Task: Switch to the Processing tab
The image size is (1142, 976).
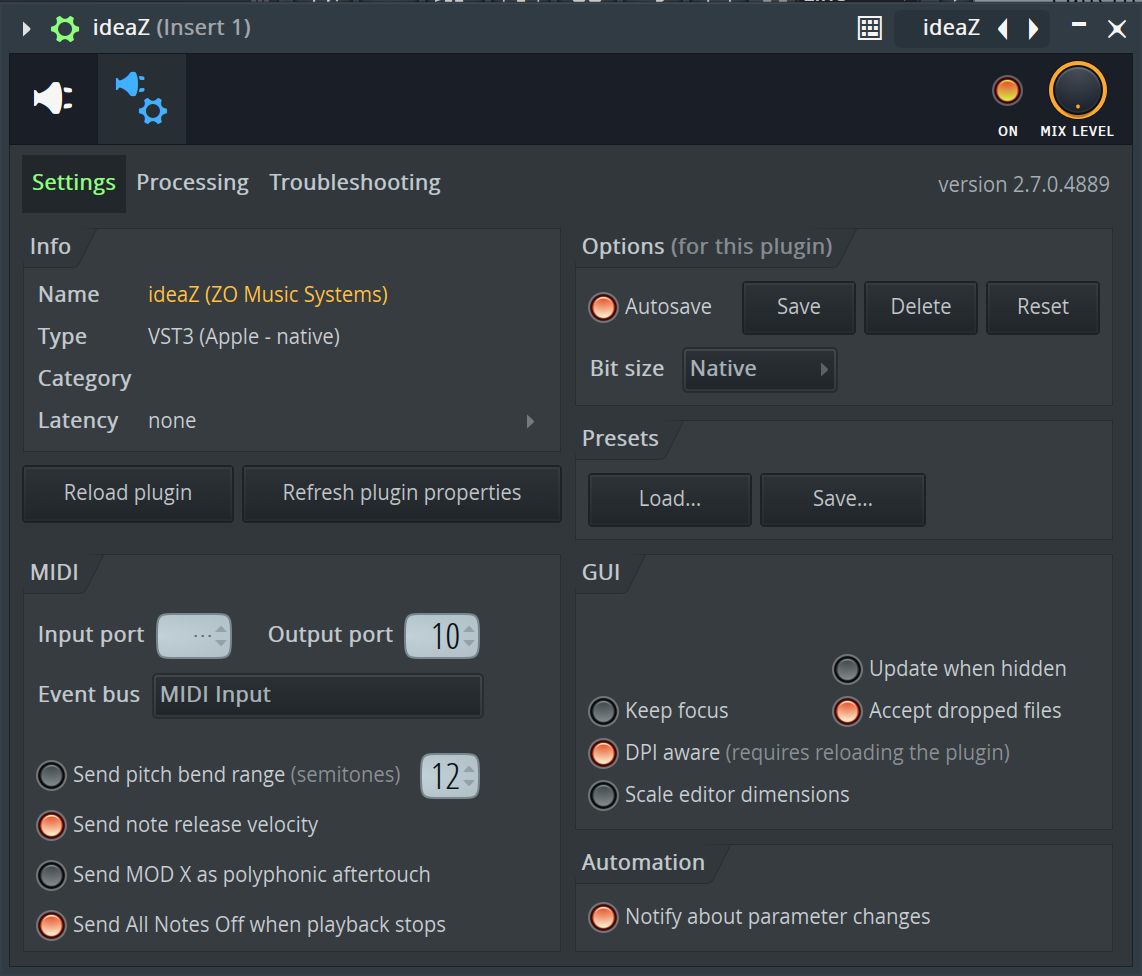Action: (192, 183)
